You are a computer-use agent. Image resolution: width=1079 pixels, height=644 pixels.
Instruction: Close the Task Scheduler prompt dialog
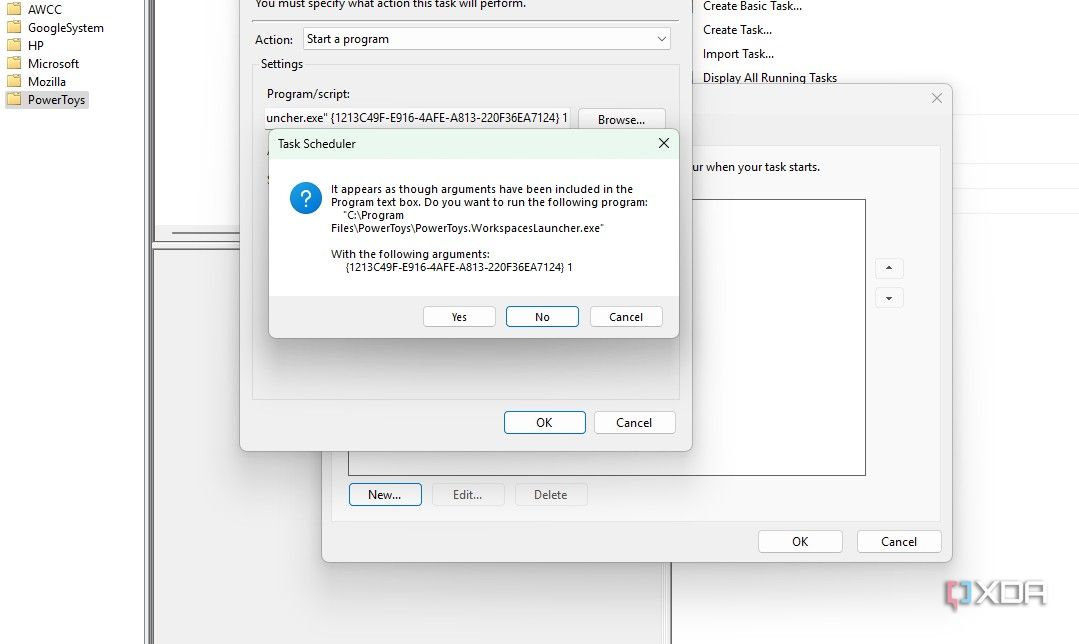[663, 143]
